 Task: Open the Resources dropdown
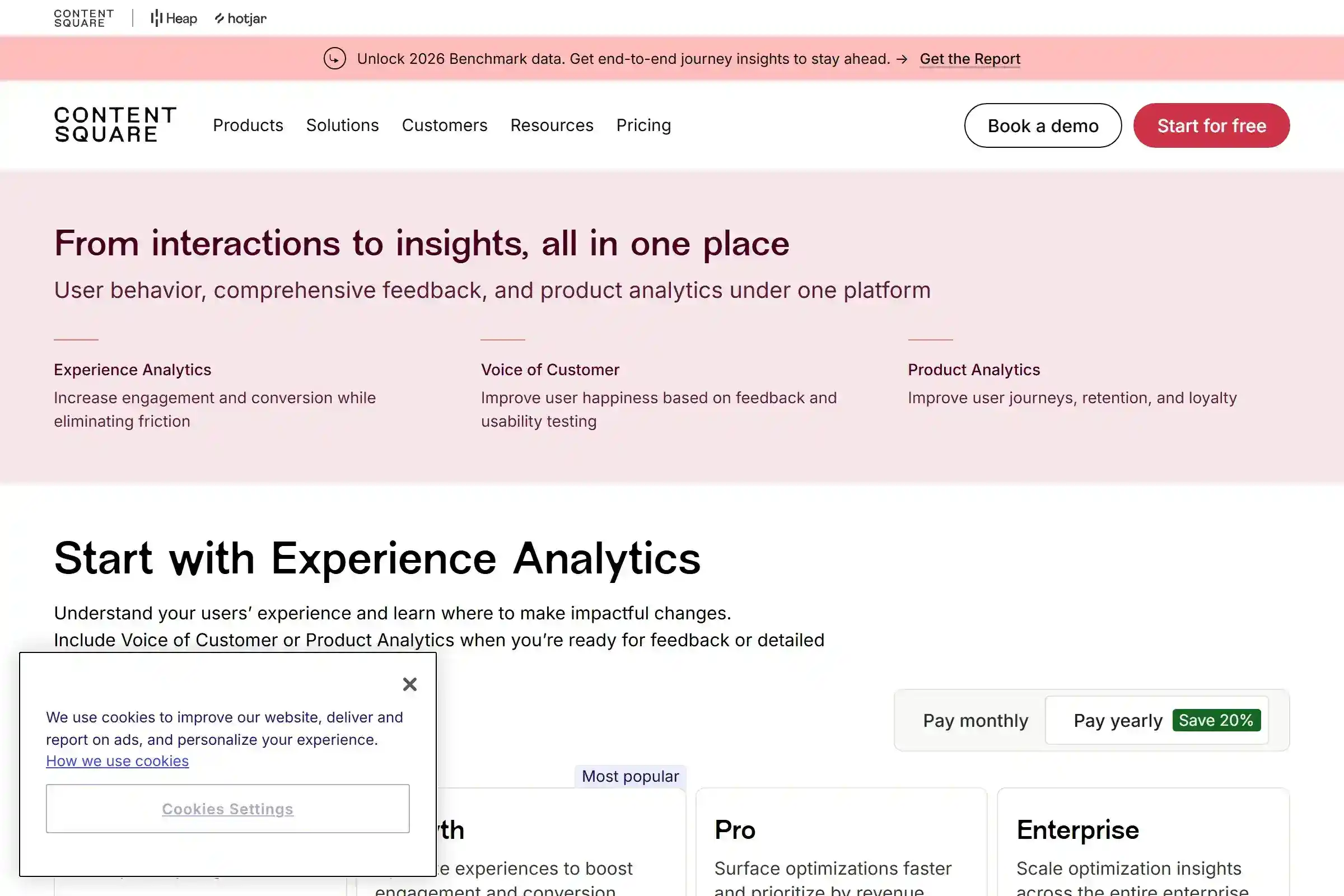[x=552, y=125]
